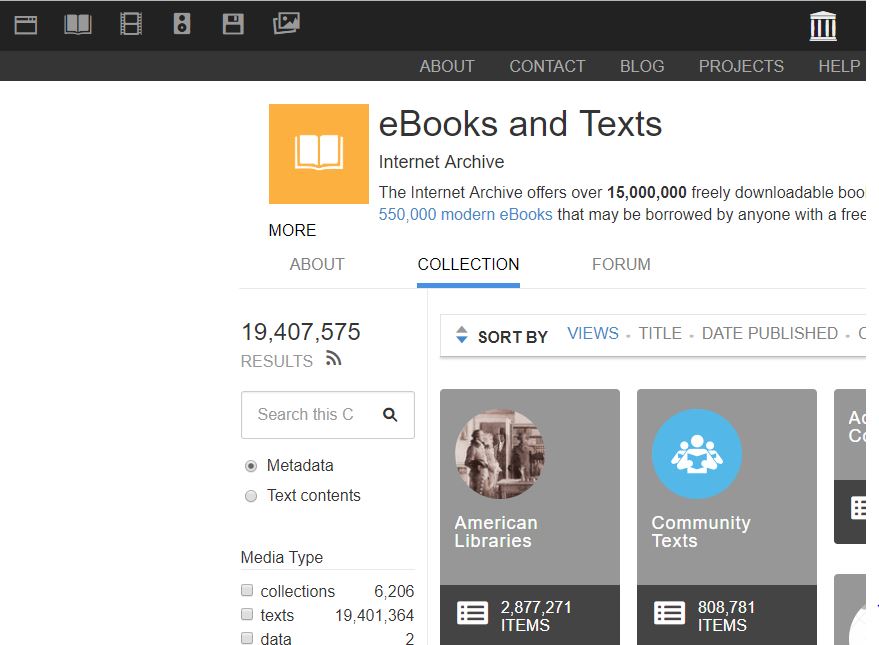Click the 808,781 ITEMS count
Image resolution: width=879 pixels, height=645 pixels.
(727, 616)
